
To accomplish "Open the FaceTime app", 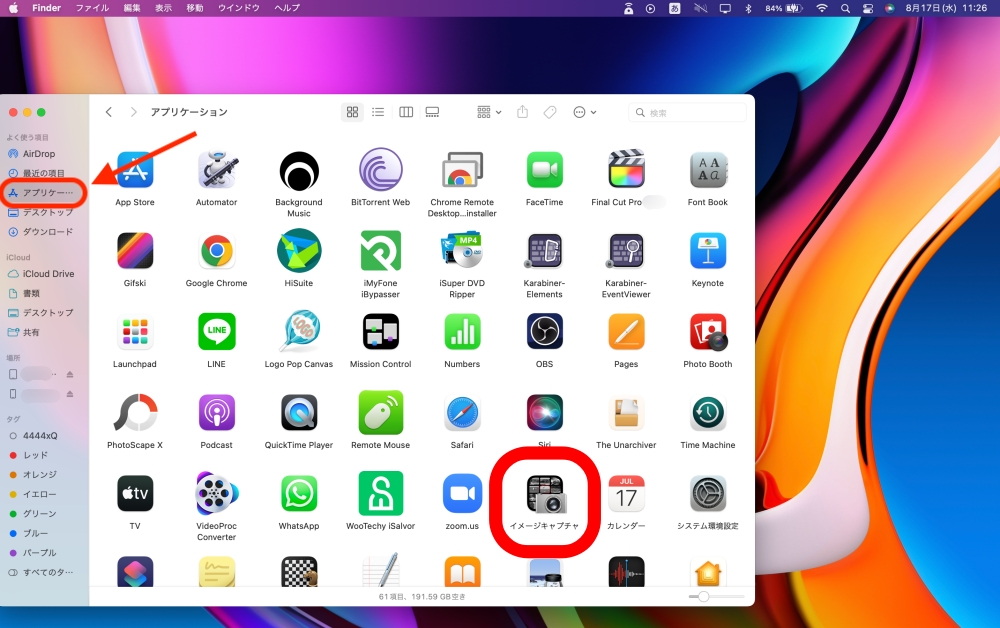I will pyautogui.click(x=545, y=170).
